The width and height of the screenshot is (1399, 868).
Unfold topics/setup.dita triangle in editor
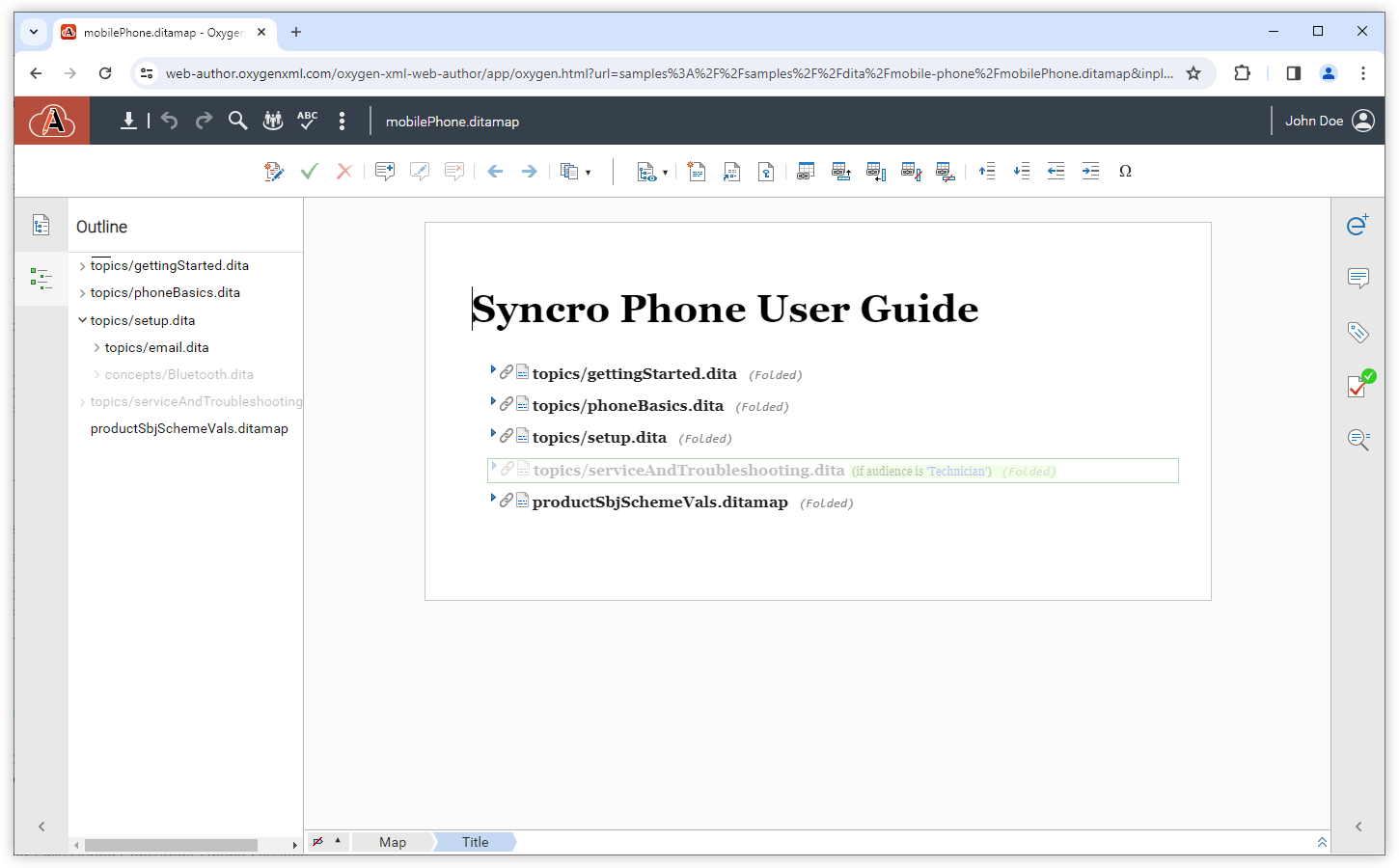[493, 433]
